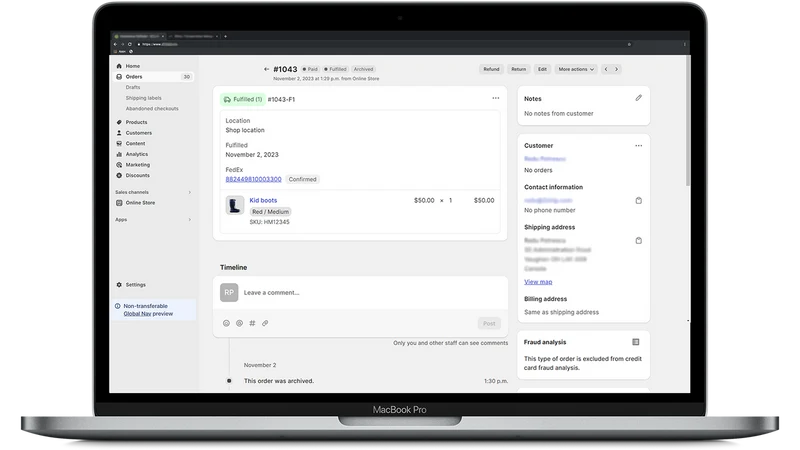Go to next order arrow

(x=616, y=69)
